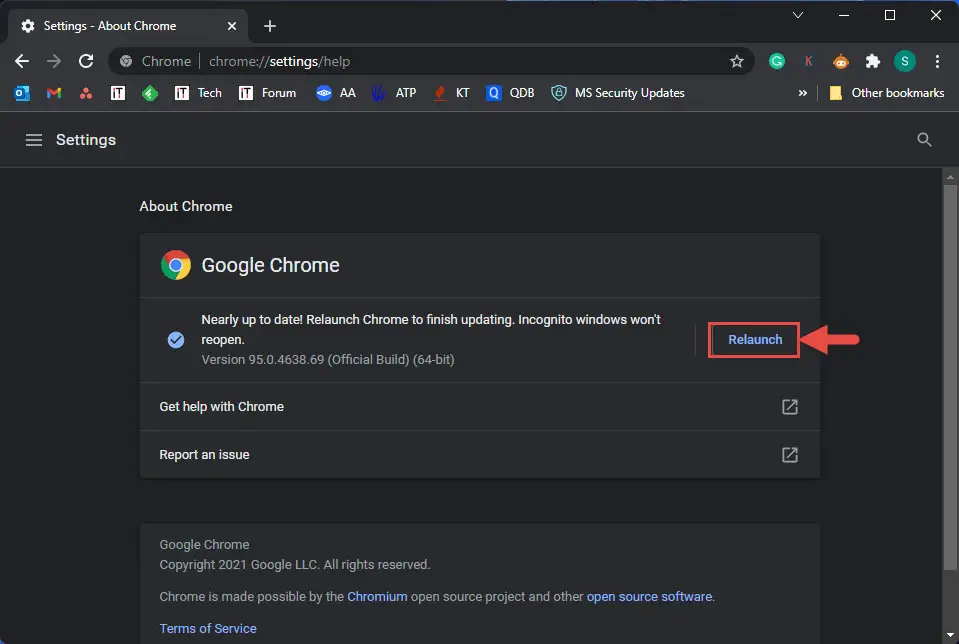Open the Extensions puzzle piece menu
Viewport: 959px width, 644px height.
pos(873,61)
